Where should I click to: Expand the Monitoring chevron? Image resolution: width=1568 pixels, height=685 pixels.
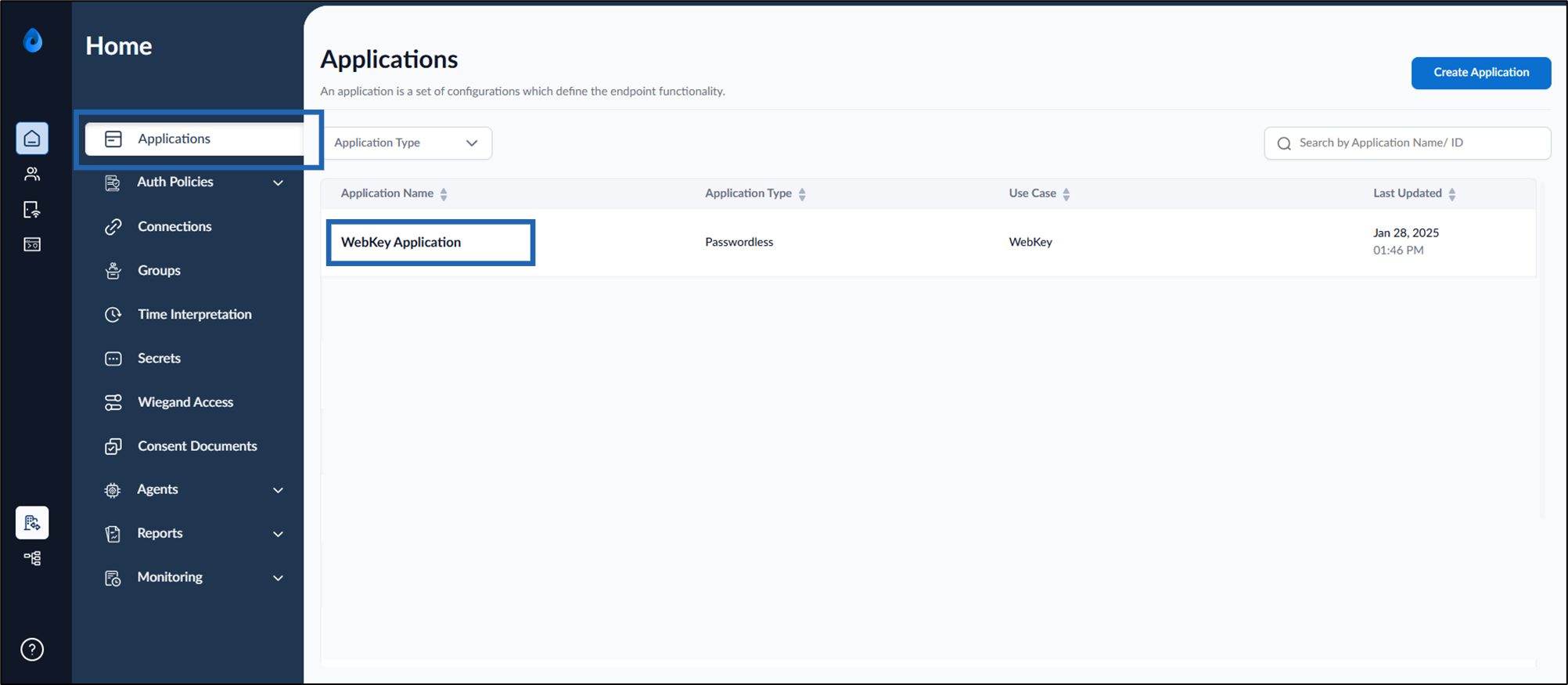pos(278,578)
